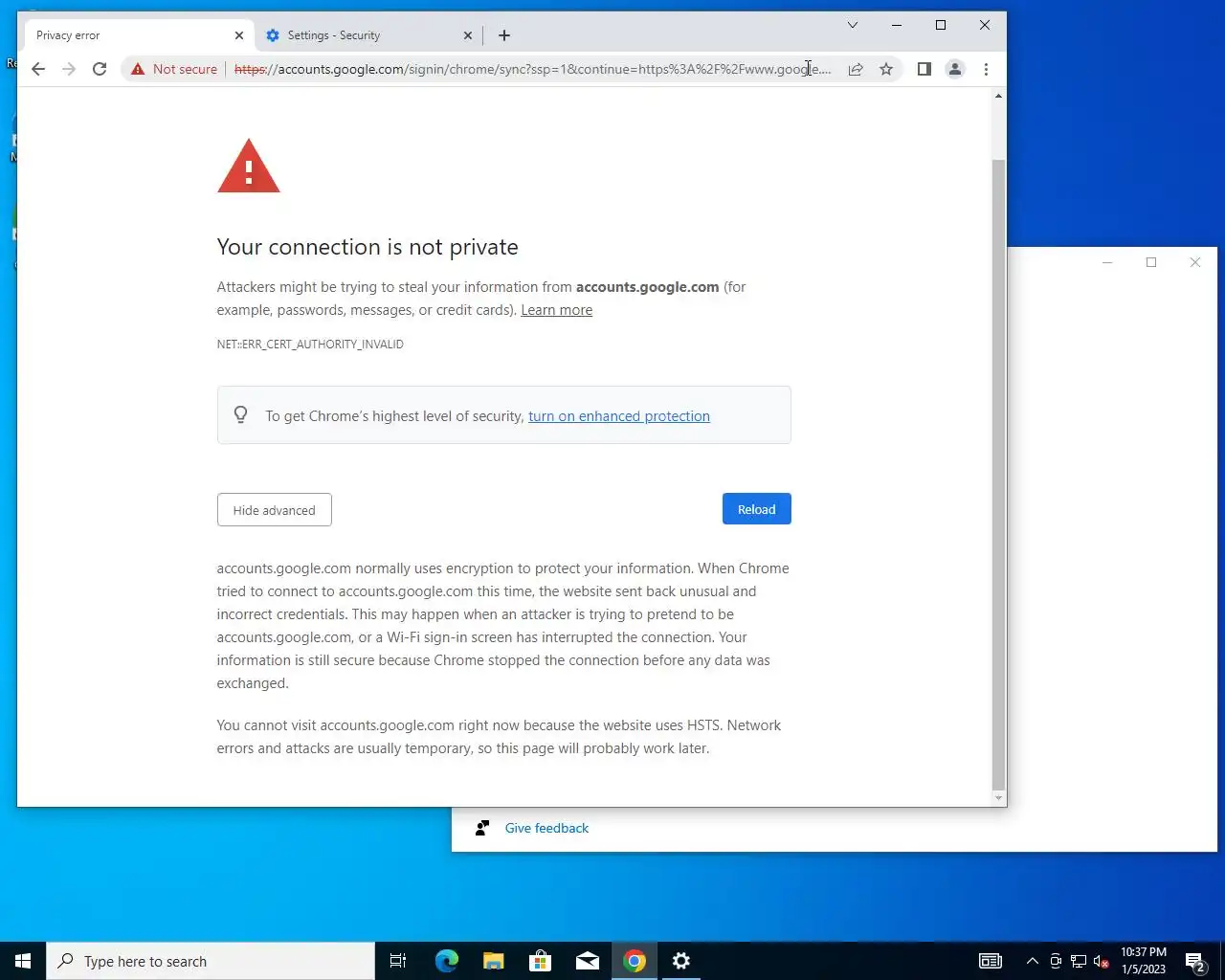The height and width of the screenshot is (980, 1225).
Task: Open Chrome three-dot menu
Action: click(986, 69)
